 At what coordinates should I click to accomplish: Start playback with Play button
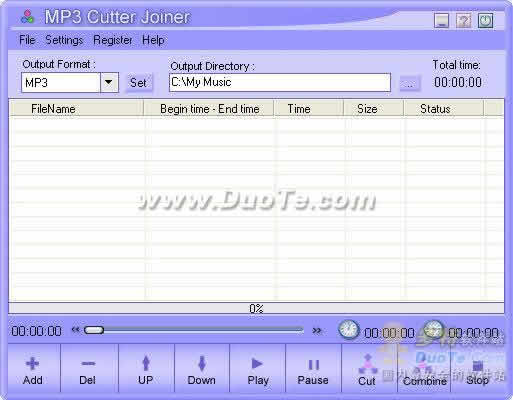pos(257,369)
